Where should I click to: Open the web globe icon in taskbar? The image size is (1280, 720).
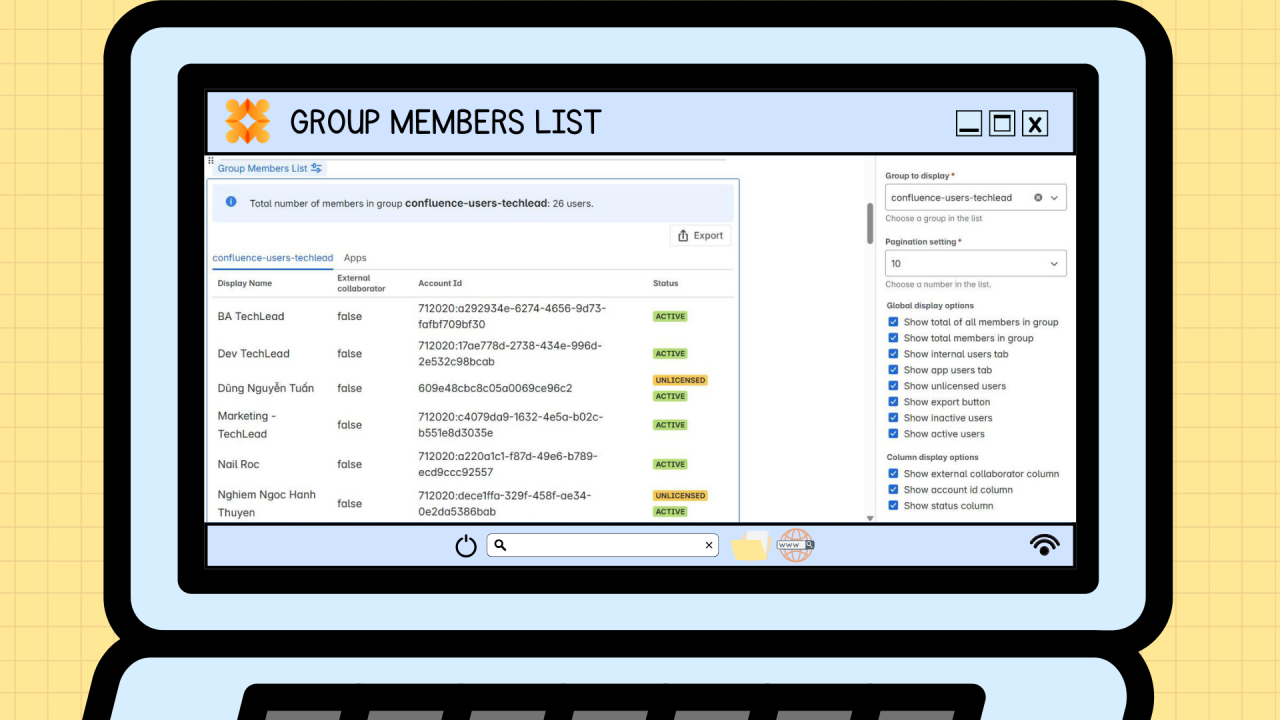[x=795, y=545]
